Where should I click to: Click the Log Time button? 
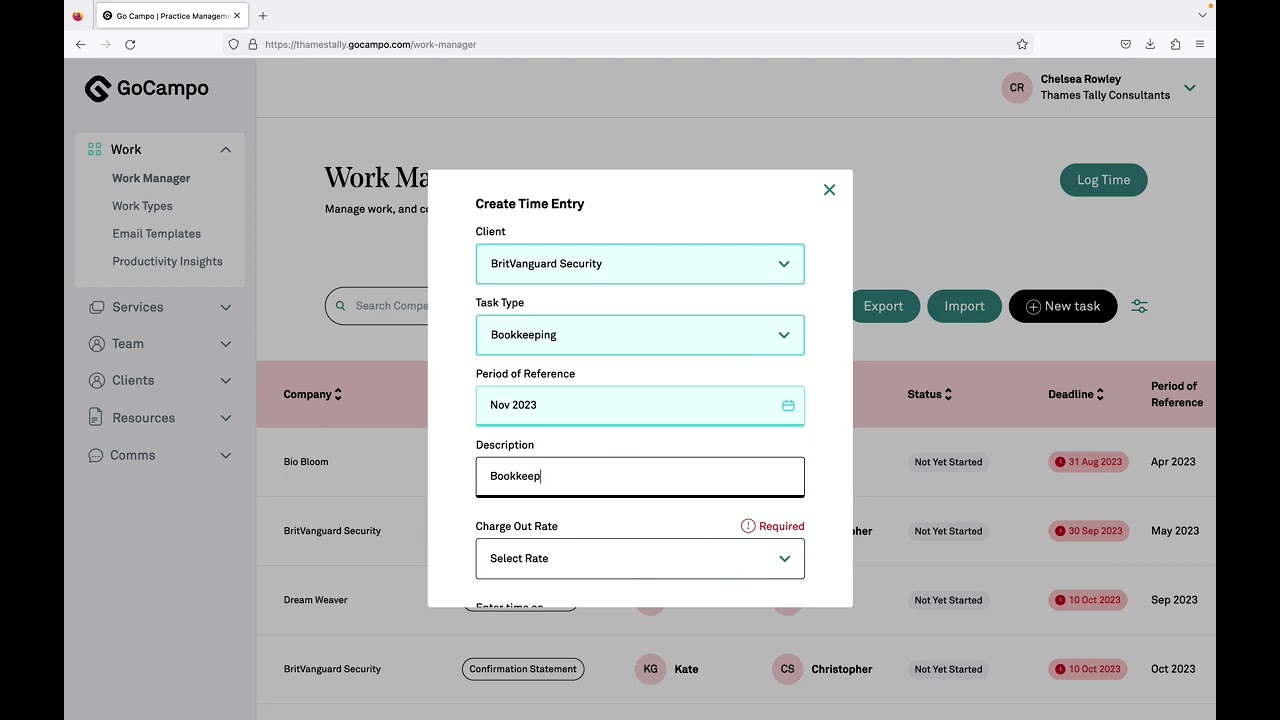point(1103,180)
